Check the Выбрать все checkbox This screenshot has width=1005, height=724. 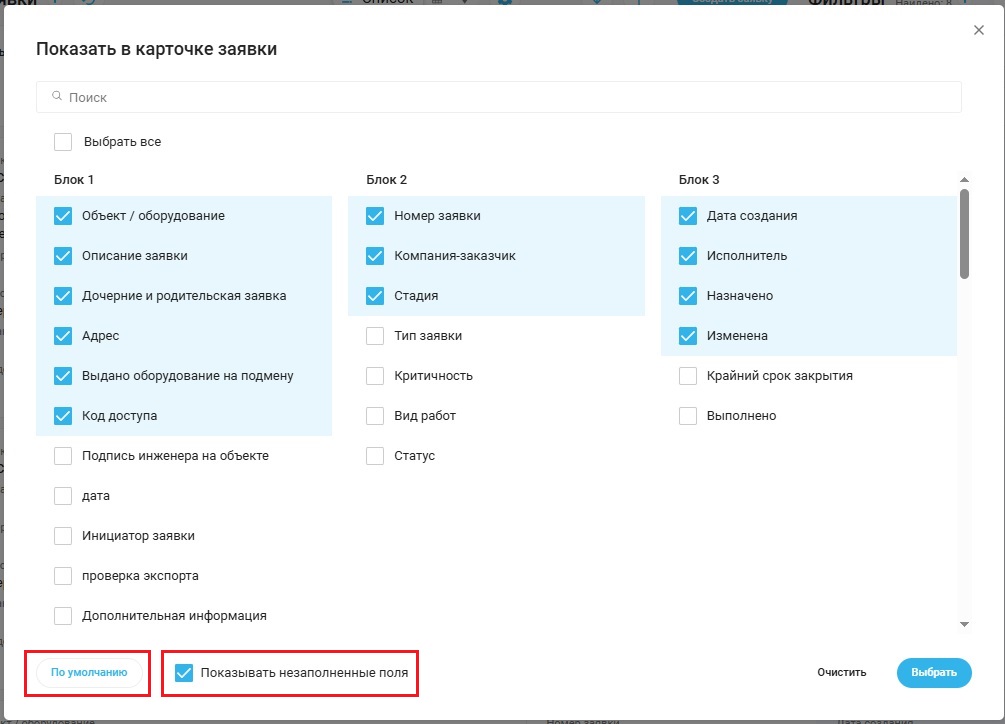point(63,142)
